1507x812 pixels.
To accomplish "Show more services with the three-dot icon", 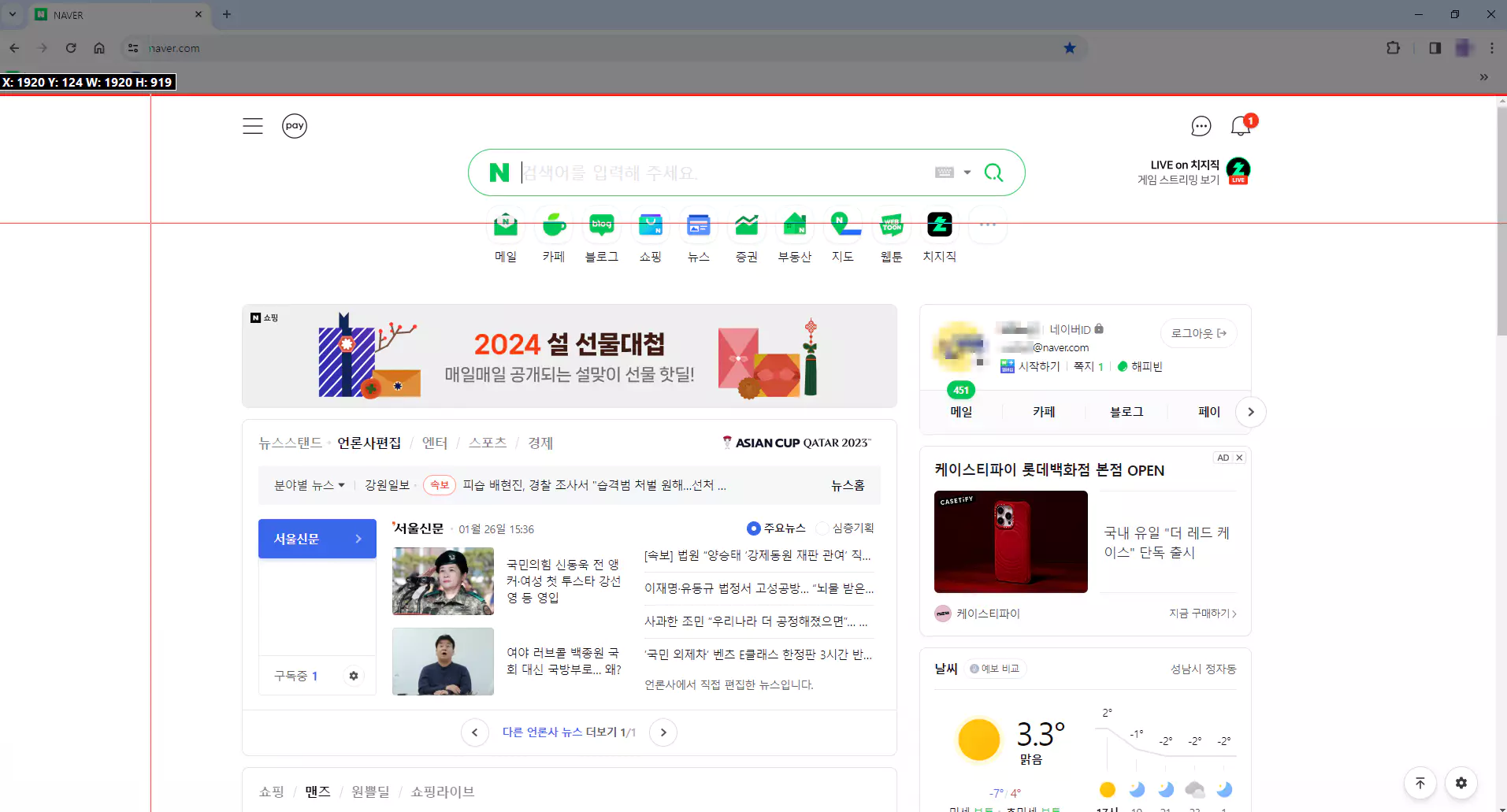I will 988,224.
